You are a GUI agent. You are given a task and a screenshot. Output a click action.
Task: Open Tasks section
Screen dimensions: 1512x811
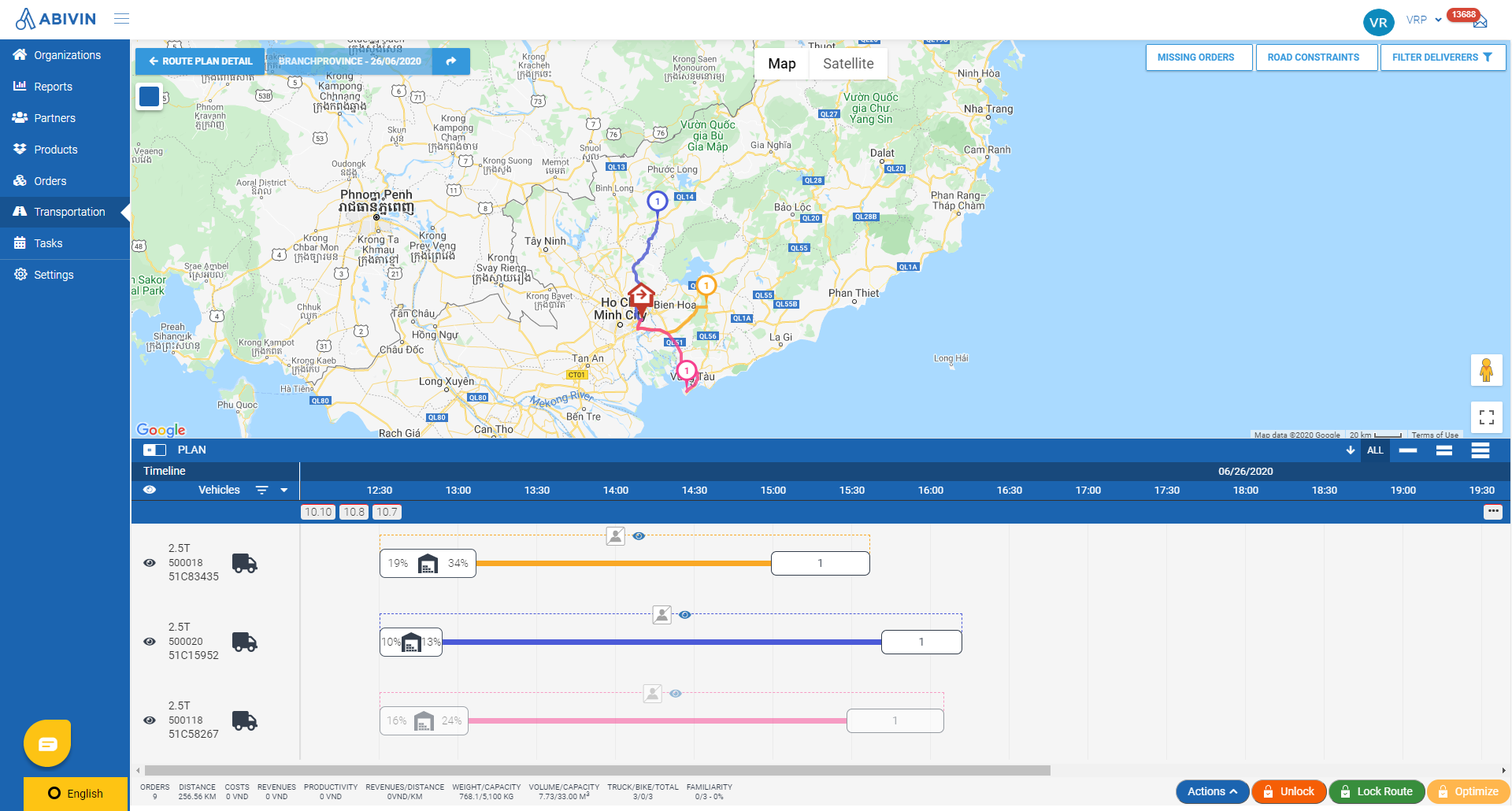click(65, 243)
